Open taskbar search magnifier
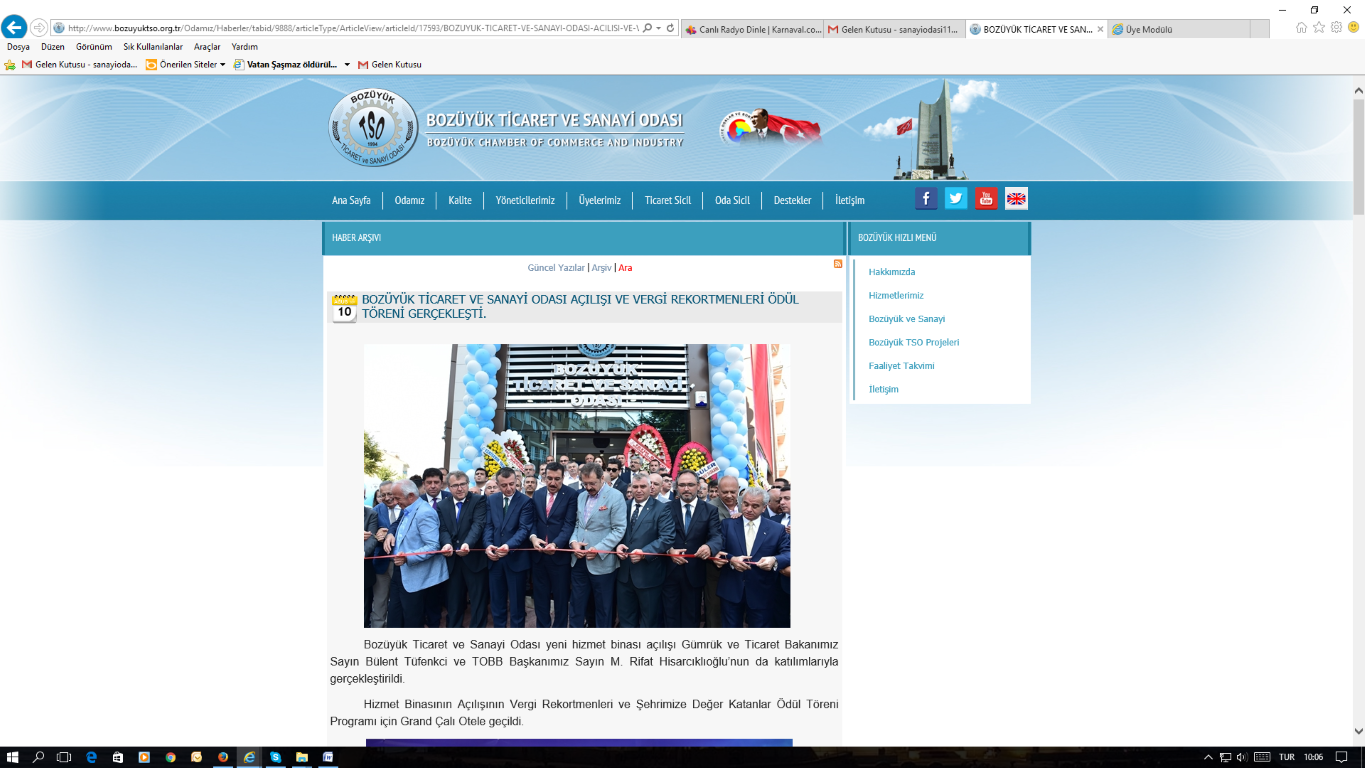This screenshot has height=768, width=1365. click(x=39, y=757)
